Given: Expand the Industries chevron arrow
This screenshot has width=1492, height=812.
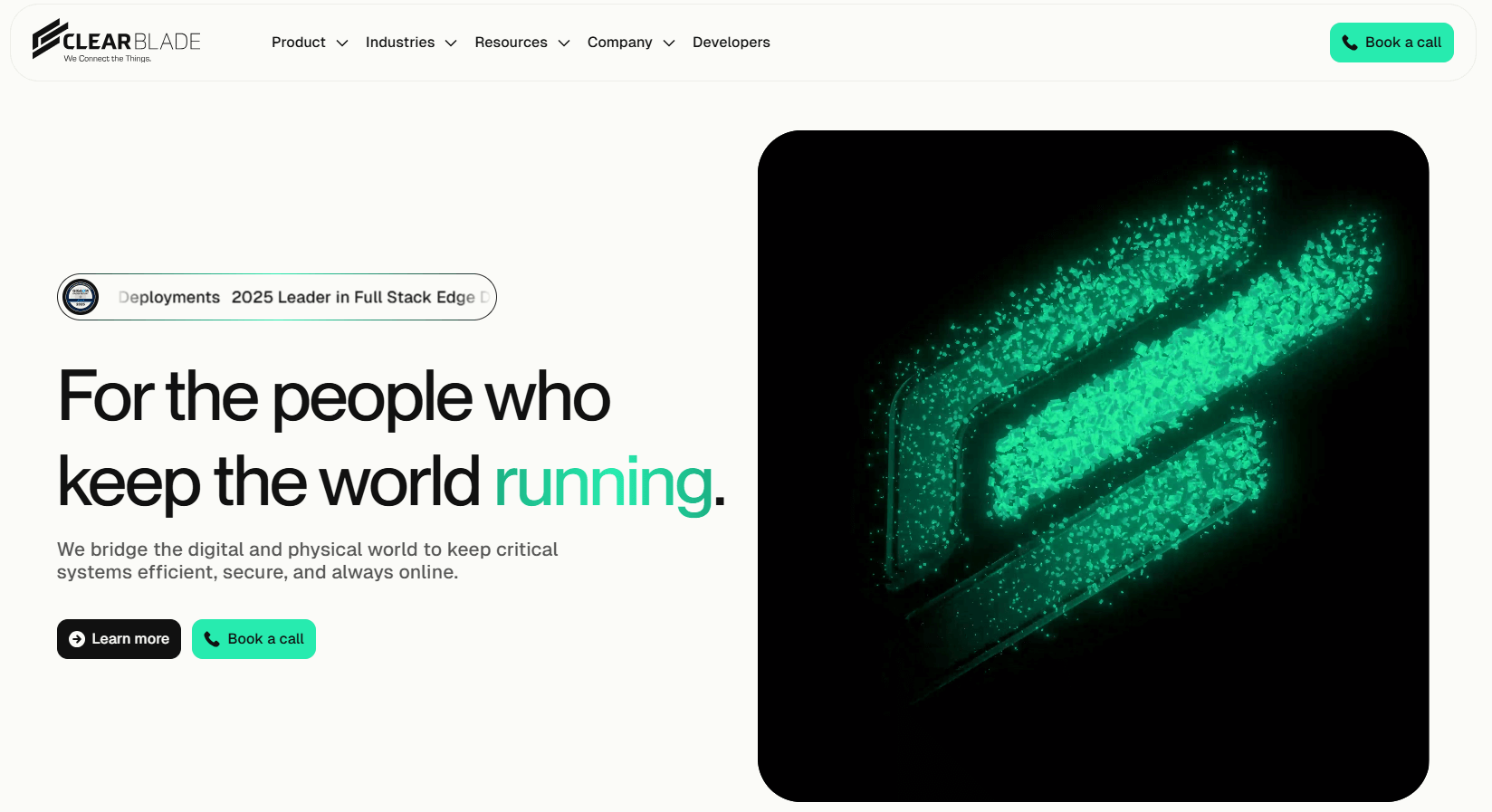Looking at the screenshot, I should (x=451, y=43).
